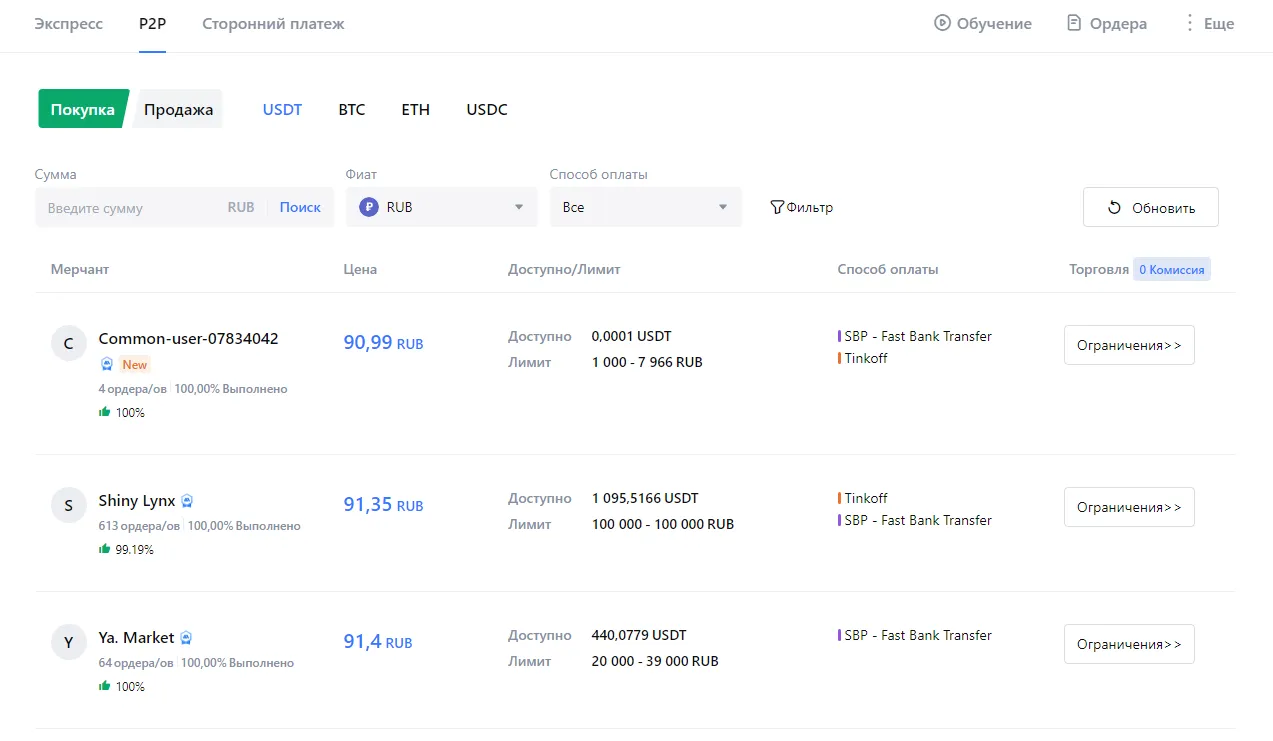Switch to Продажа sell mode

tap(178, 110)
